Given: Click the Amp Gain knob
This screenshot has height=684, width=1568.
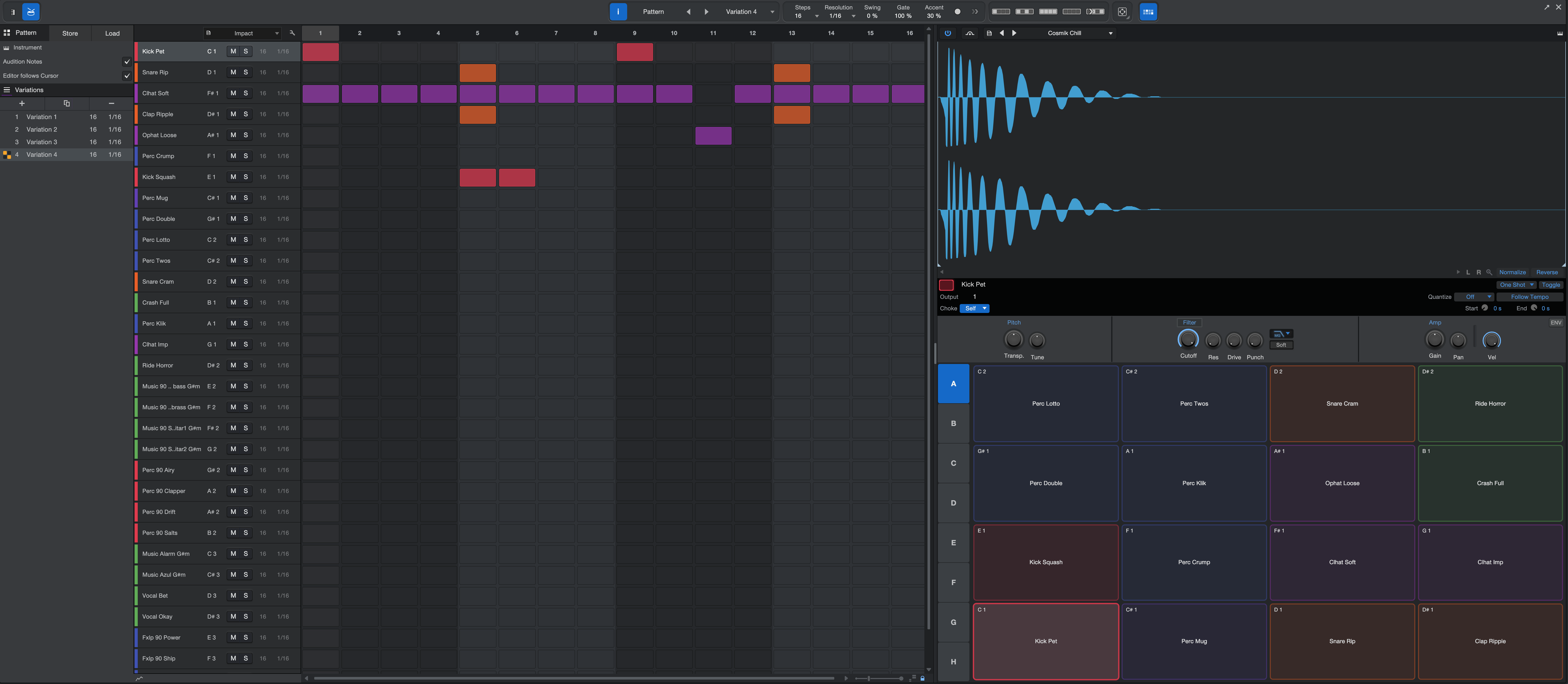Looking at the screenshot, I should pyautogui.click(x=1435, y=339).
